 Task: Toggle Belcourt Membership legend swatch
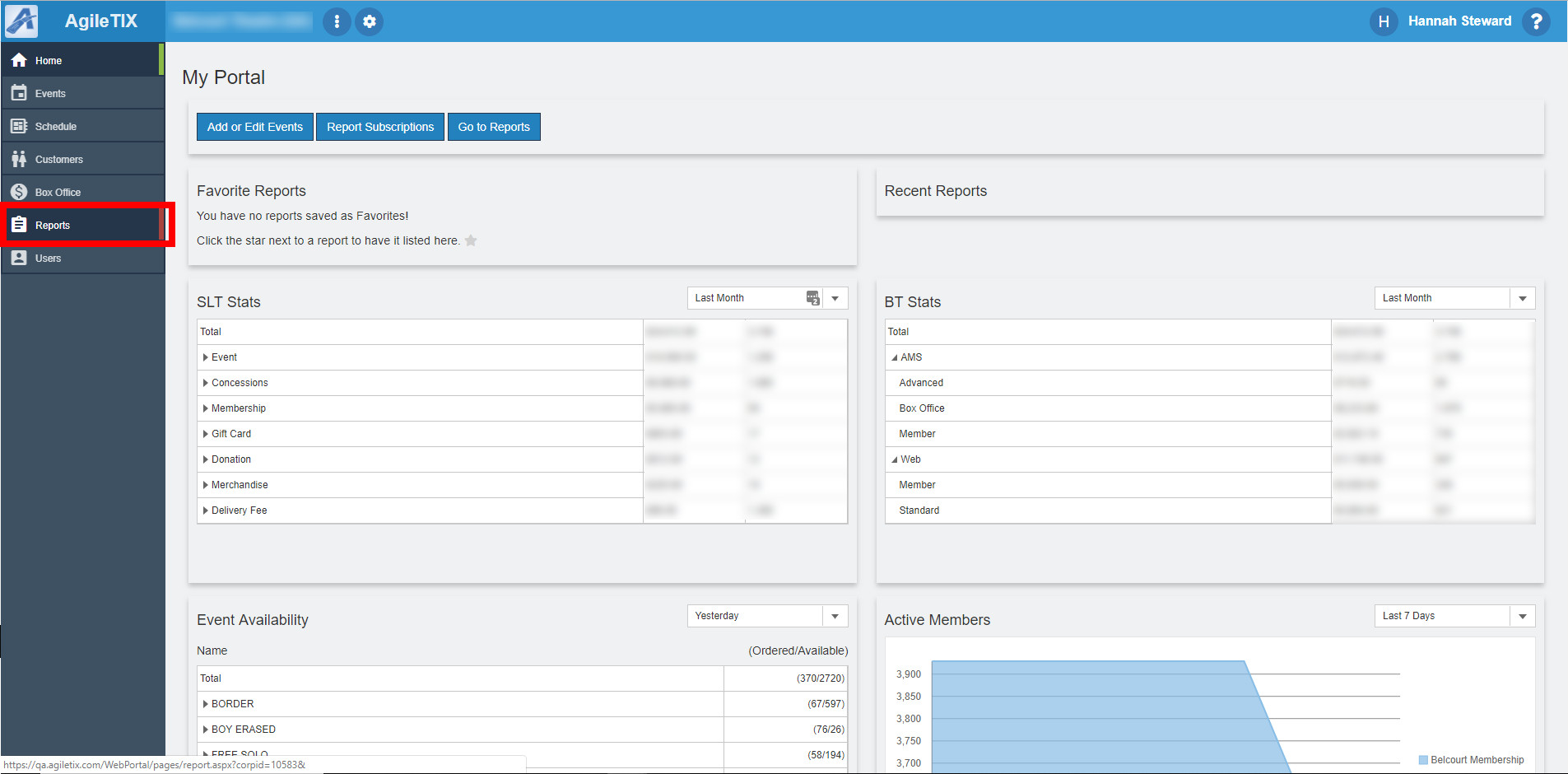point(1423,760)
